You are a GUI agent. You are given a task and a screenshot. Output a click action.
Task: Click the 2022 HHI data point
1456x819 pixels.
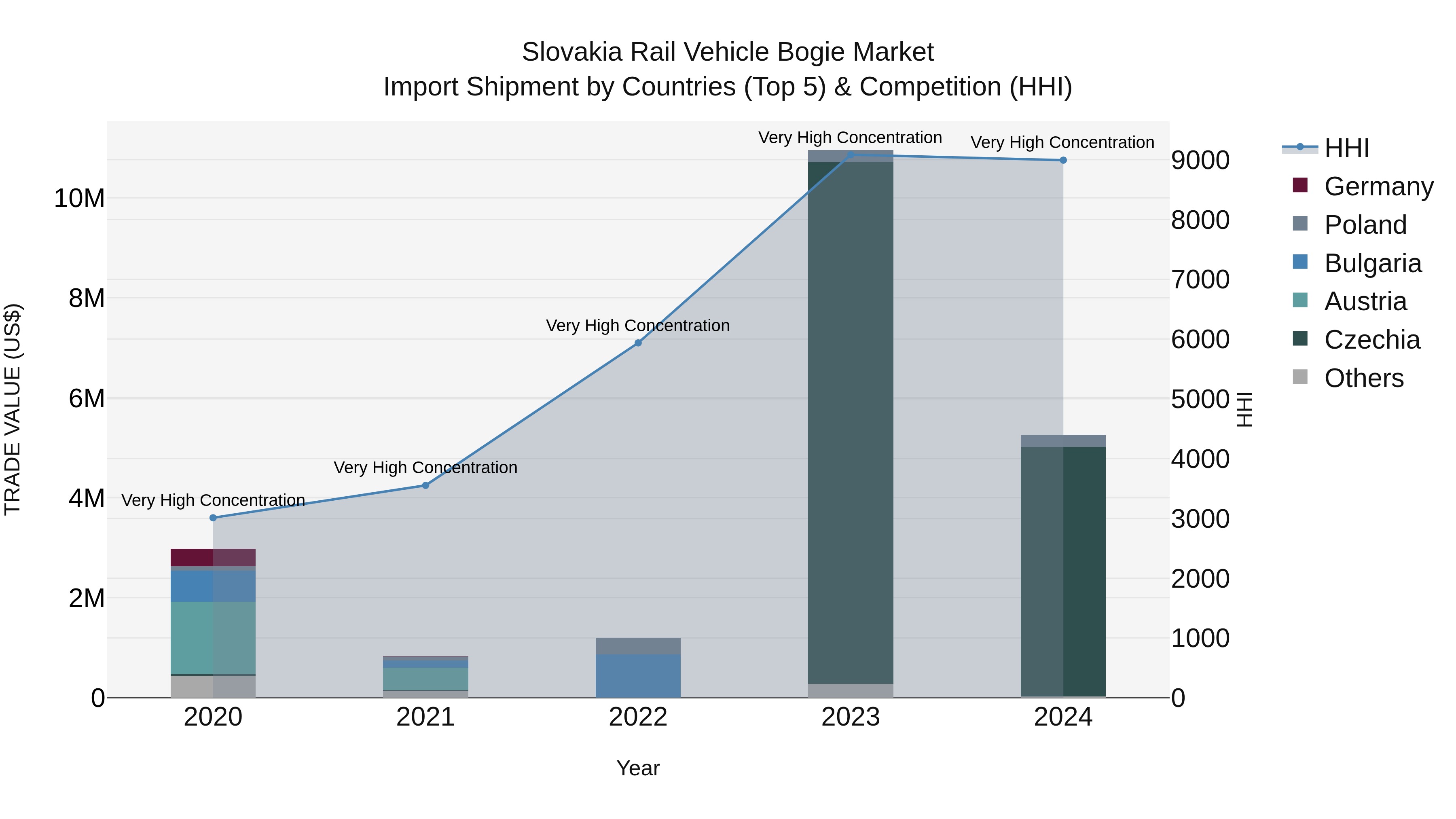638,343
